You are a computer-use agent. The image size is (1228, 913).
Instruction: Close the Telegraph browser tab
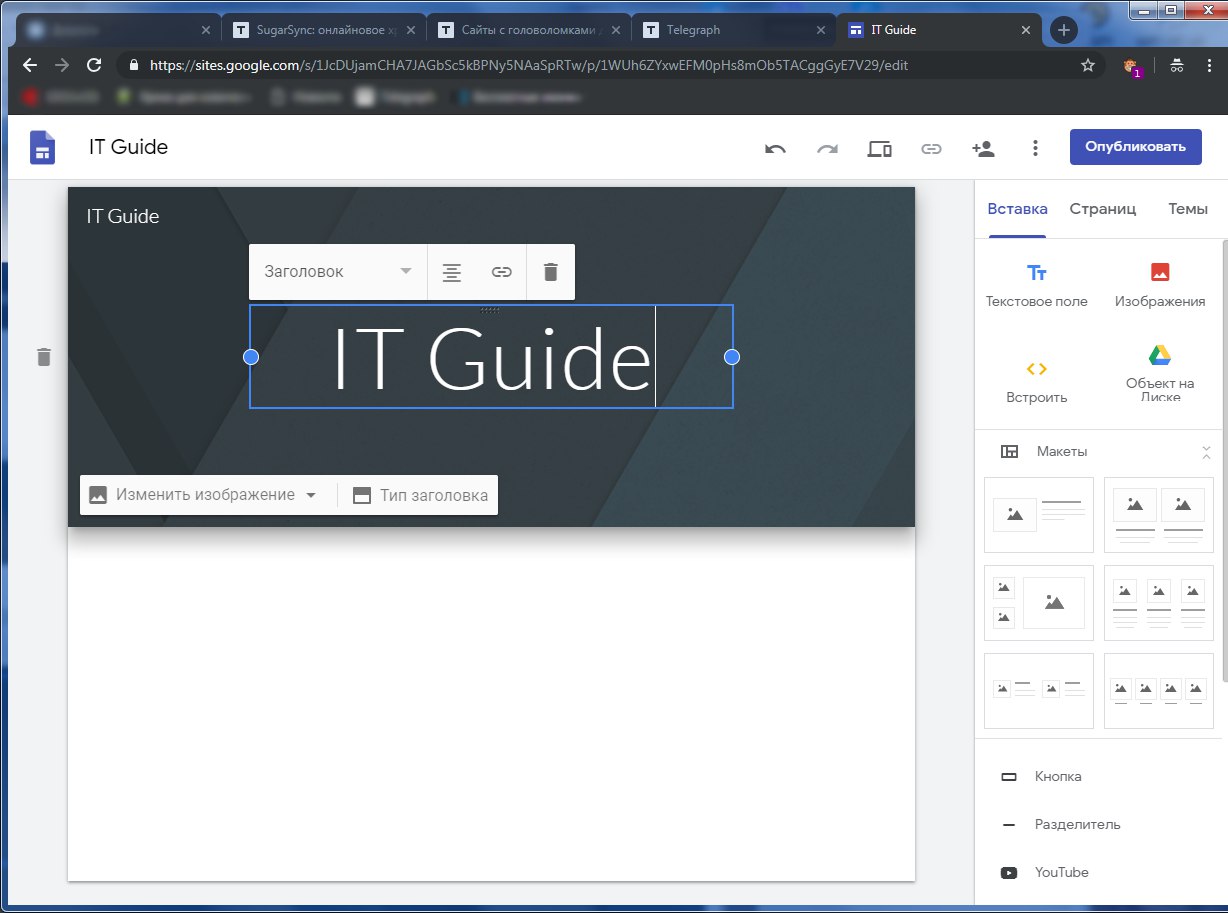click(x=820, y=30)
